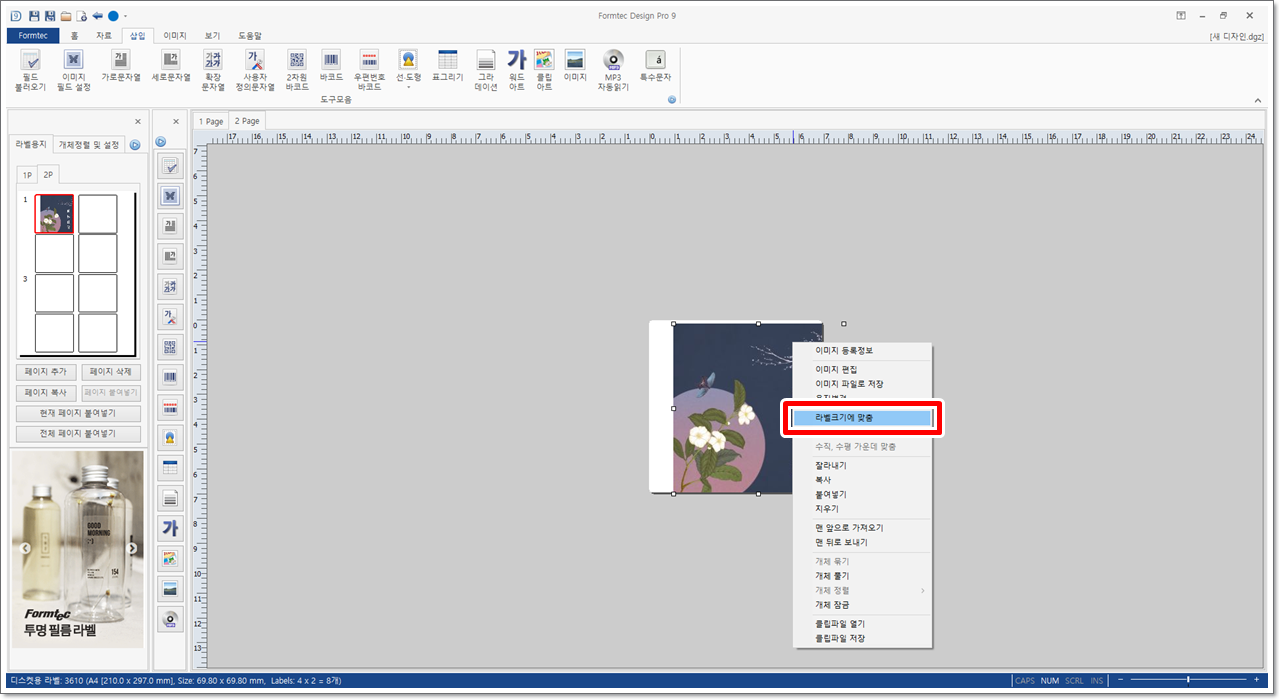Select the 개체정렬 및 설정 panel tab
The height and width of the screenshot is (700, 1280).
pyautogui.click(x=89, y=144)
